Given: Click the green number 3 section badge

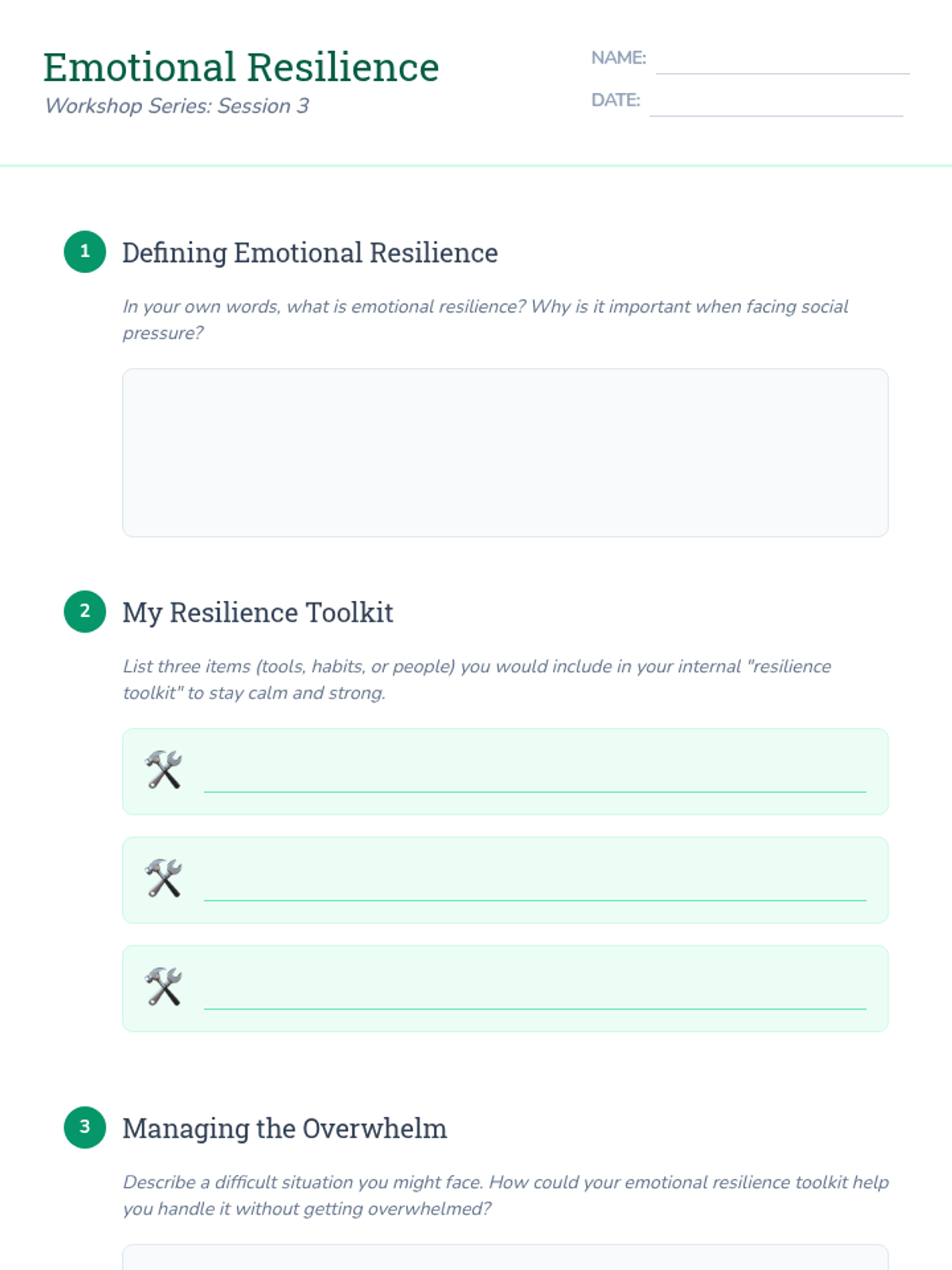Looking at the screenshot, I should 85,1127.
